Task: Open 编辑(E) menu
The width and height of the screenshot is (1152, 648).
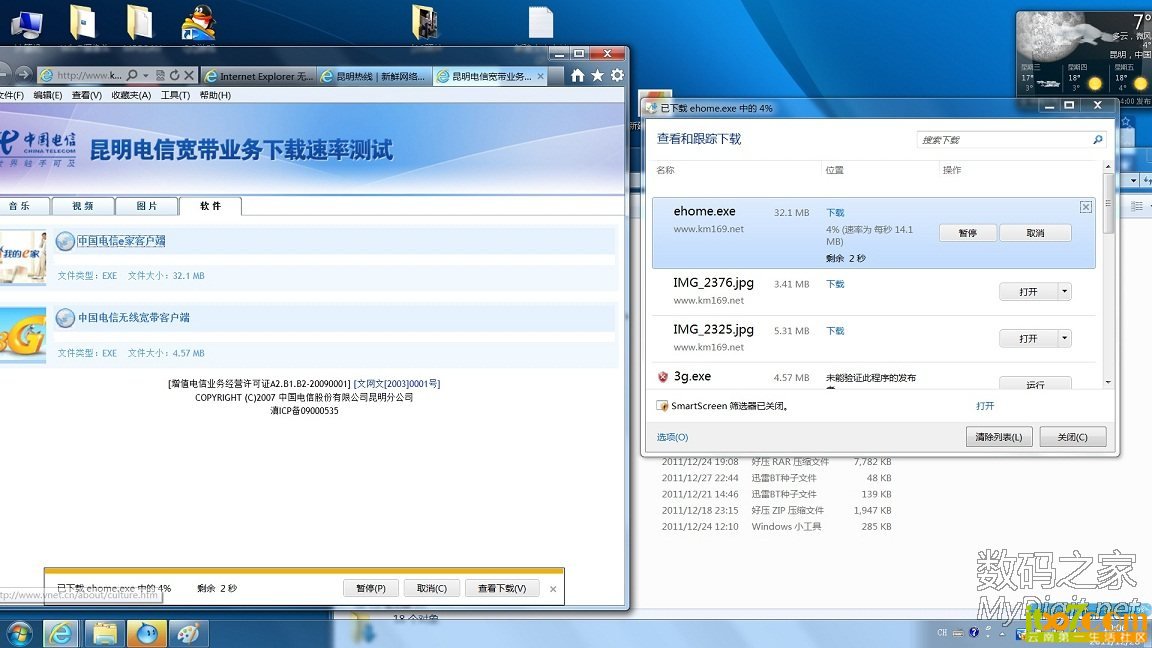Action: point(48,96)
